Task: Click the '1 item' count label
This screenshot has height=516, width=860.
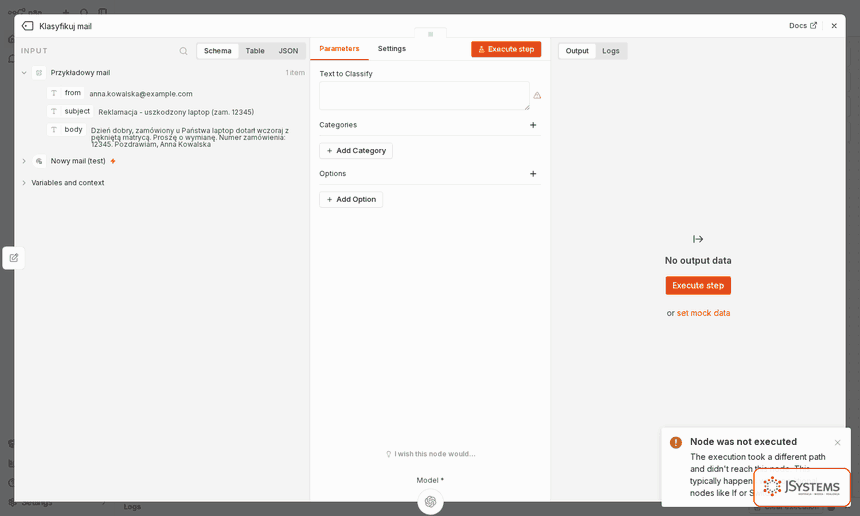Action: point(295,72)
